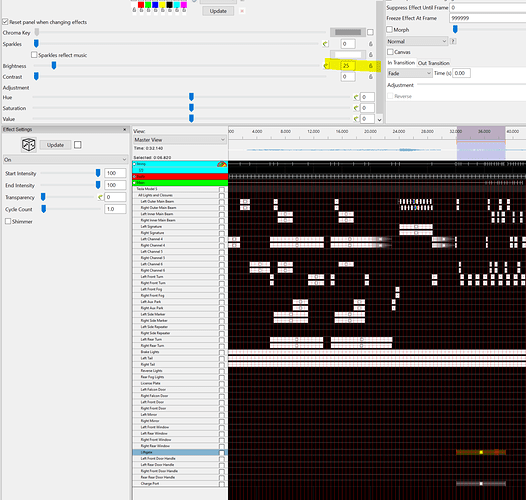Tick the Brake Lights row checkbox
526x500 pixels.
[222, 352]
